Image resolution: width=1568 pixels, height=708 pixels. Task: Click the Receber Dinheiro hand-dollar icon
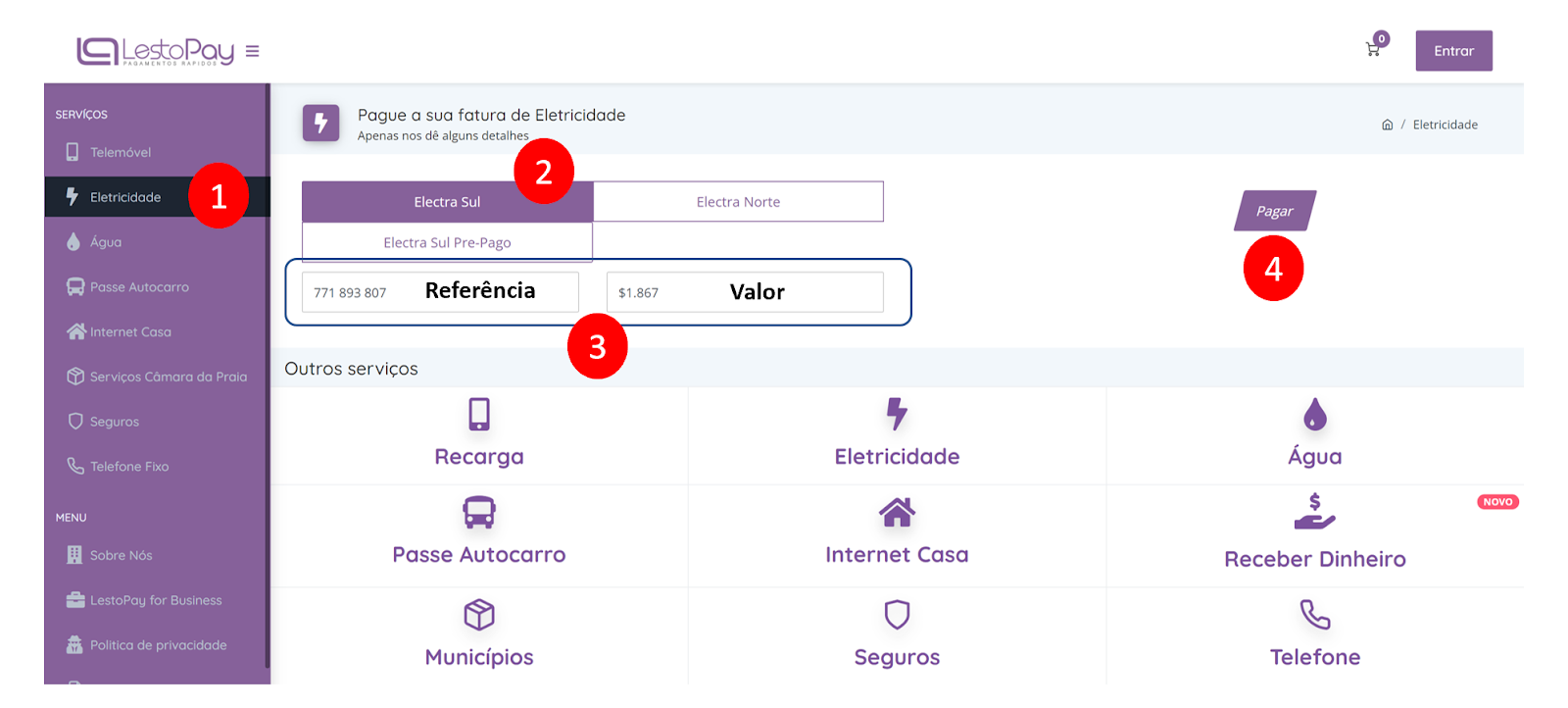coord(1315,512)
